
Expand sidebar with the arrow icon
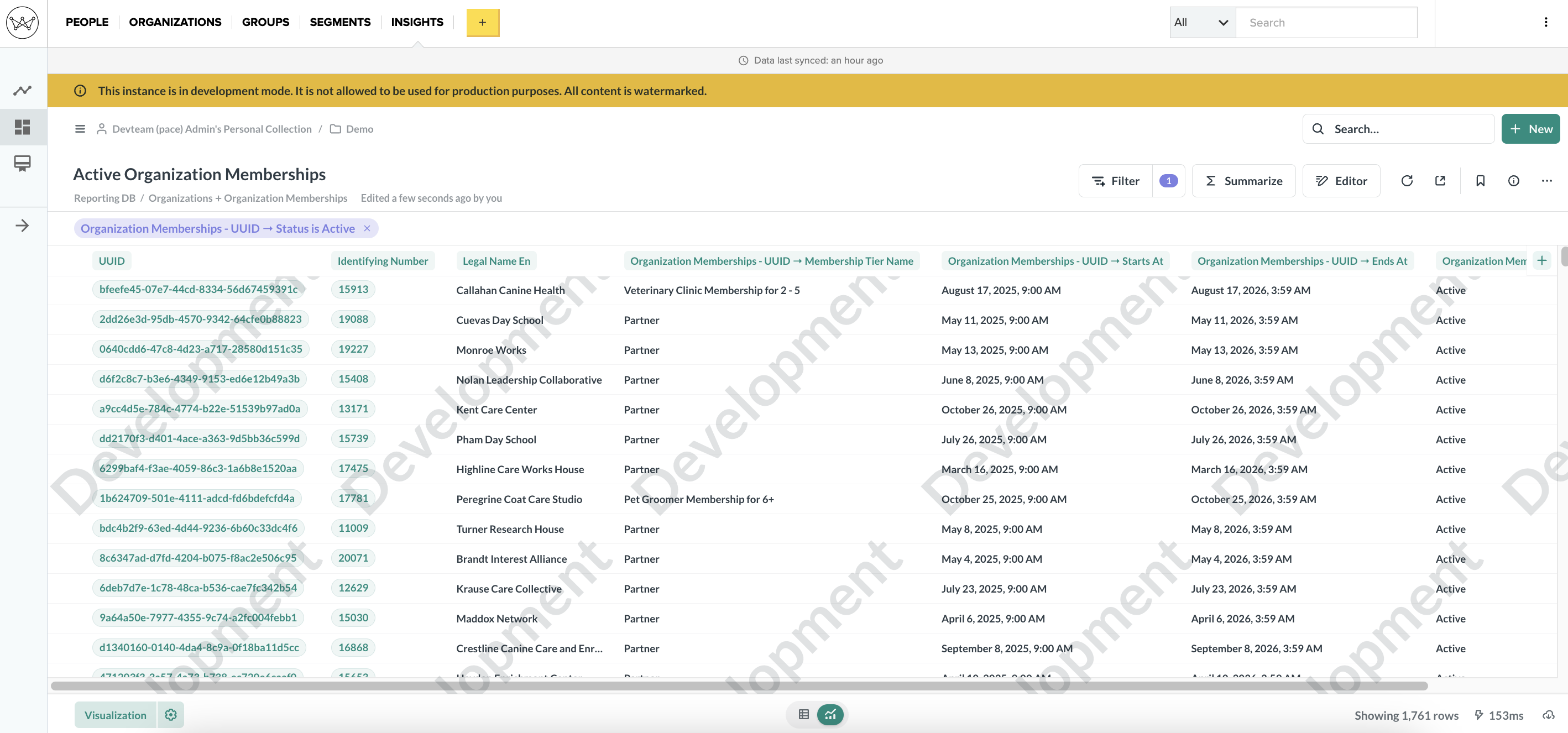tap(23, 226)
